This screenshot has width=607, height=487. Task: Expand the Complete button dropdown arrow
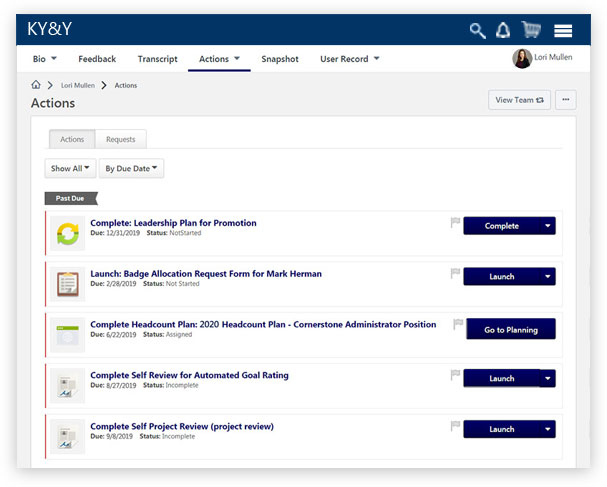(x=547, y=226)
